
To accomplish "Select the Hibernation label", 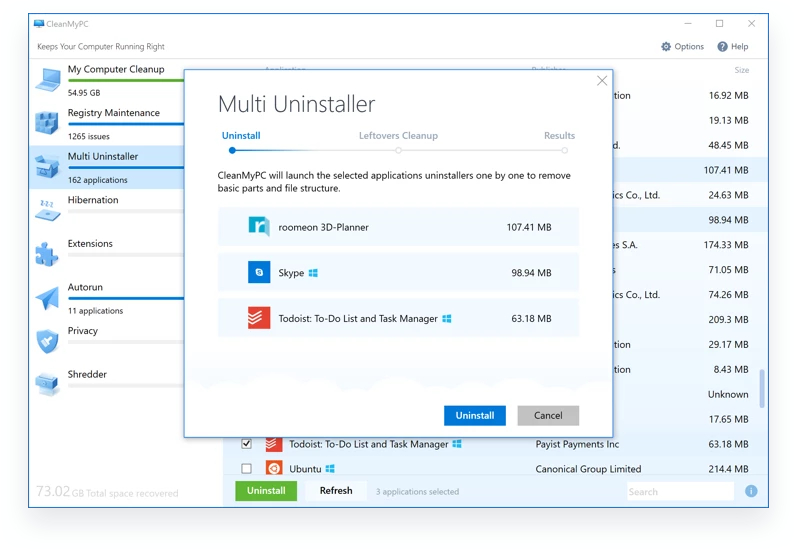I will [x=93, y=200].
